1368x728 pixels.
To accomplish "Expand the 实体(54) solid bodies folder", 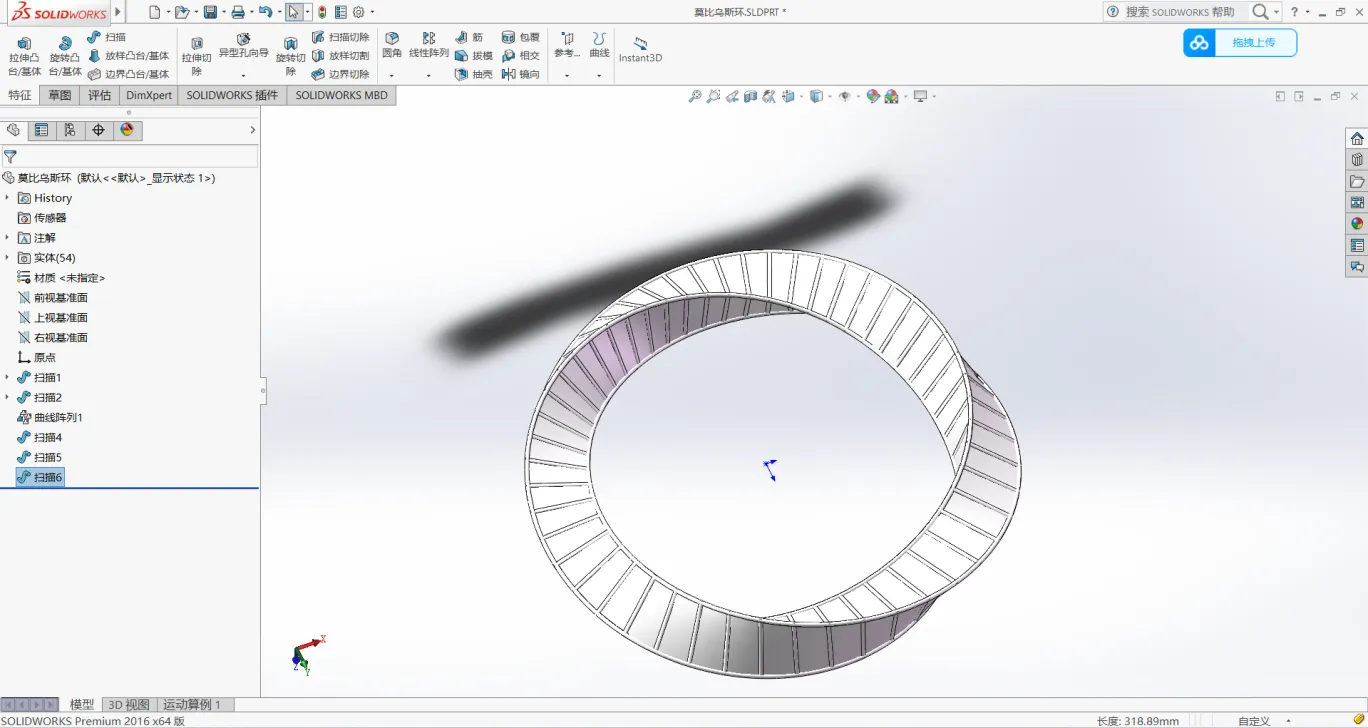I will 7,258.
